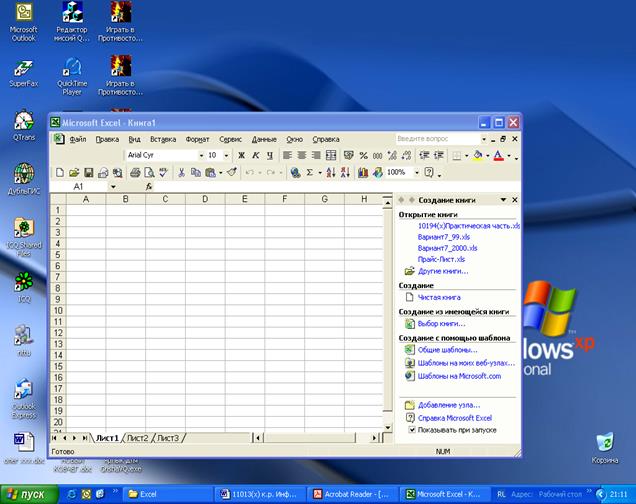Screen dimensions: 636x504
Task: Click the Save diskette icon
Action: click(x=89, y=172)
